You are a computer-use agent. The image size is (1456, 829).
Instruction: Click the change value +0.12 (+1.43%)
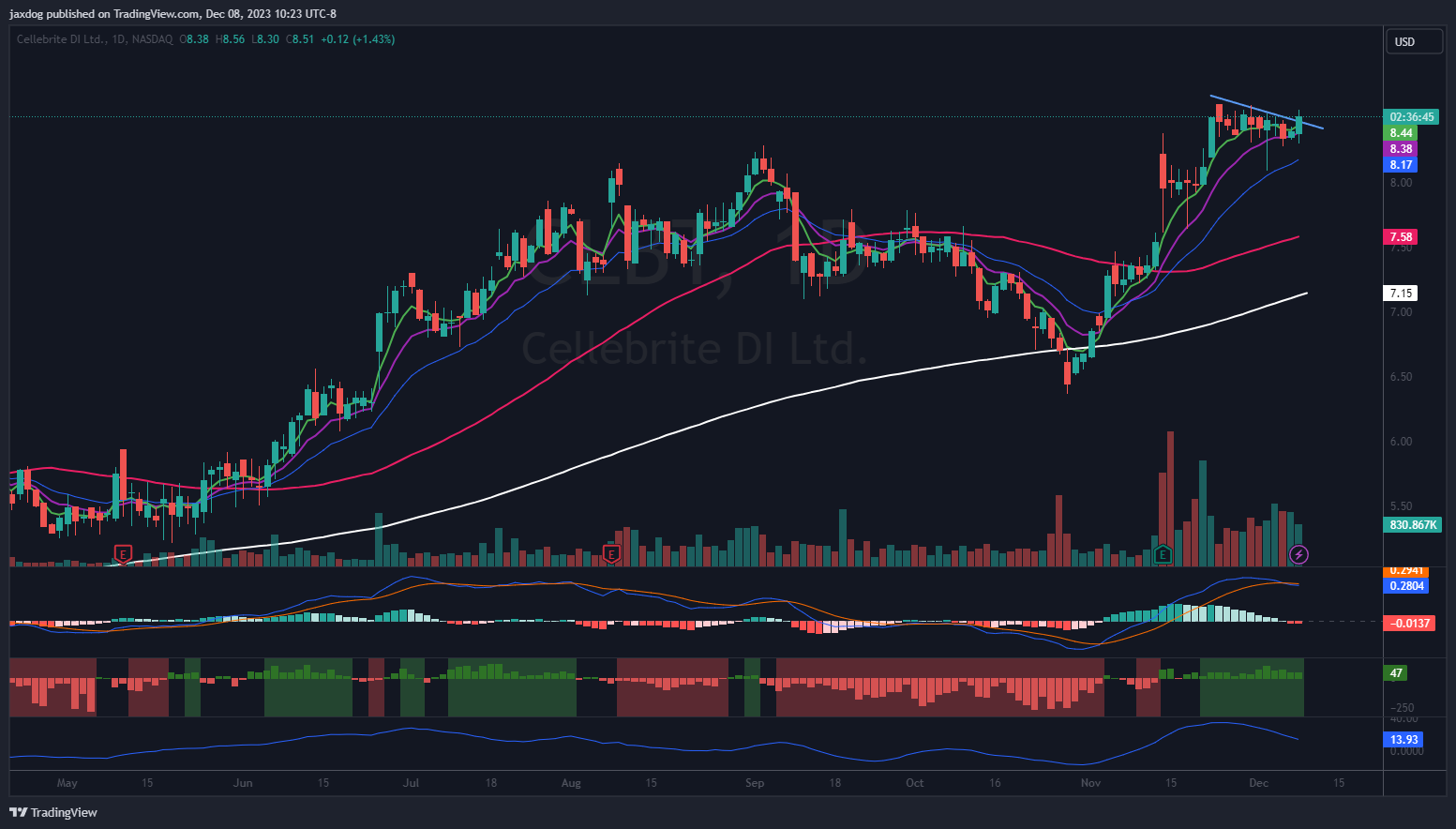pos(357,39)
